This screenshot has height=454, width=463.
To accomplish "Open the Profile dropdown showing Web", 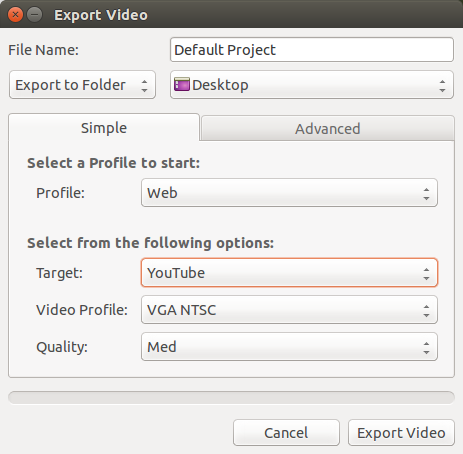I will point(289,193).
